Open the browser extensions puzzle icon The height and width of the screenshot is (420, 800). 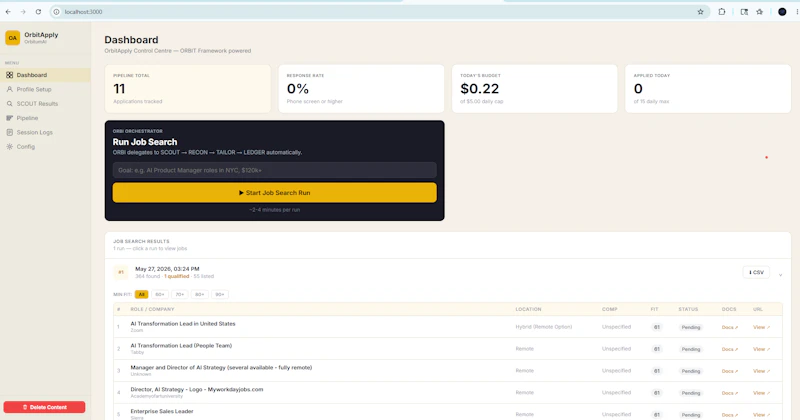(721, 12)
